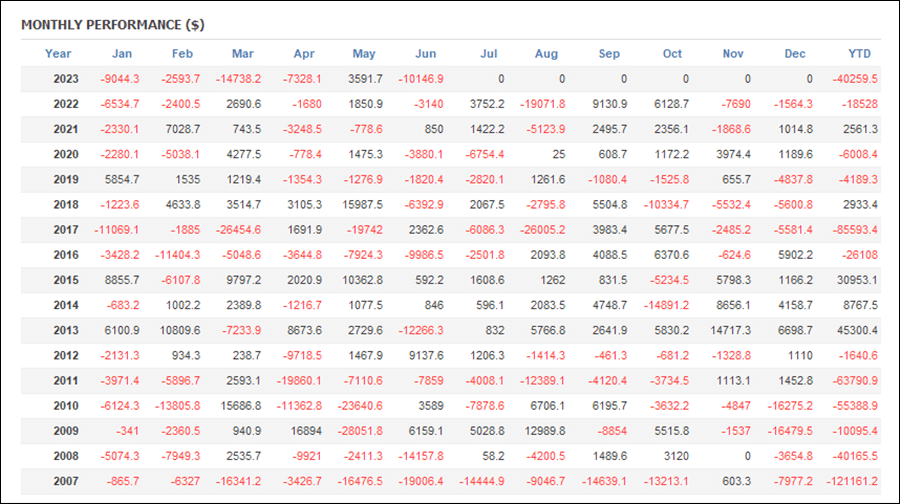Click the Year column header
The width and height of the screenshot is (900, 504).
coord(58,54)
